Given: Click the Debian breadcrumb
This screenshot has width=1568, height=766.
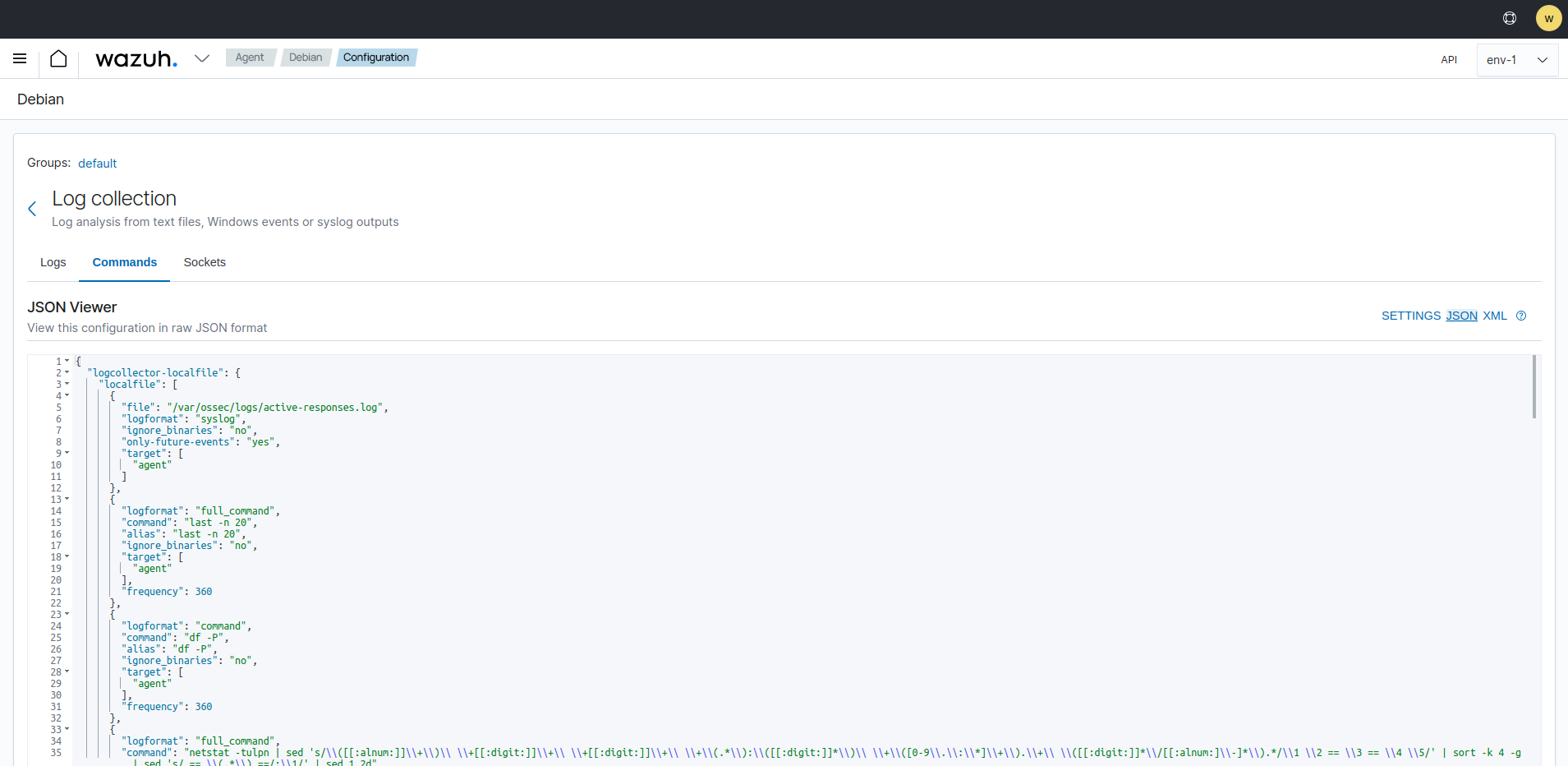Looking at the screenshot, I should pyautogui.click(x=306, y=58).
